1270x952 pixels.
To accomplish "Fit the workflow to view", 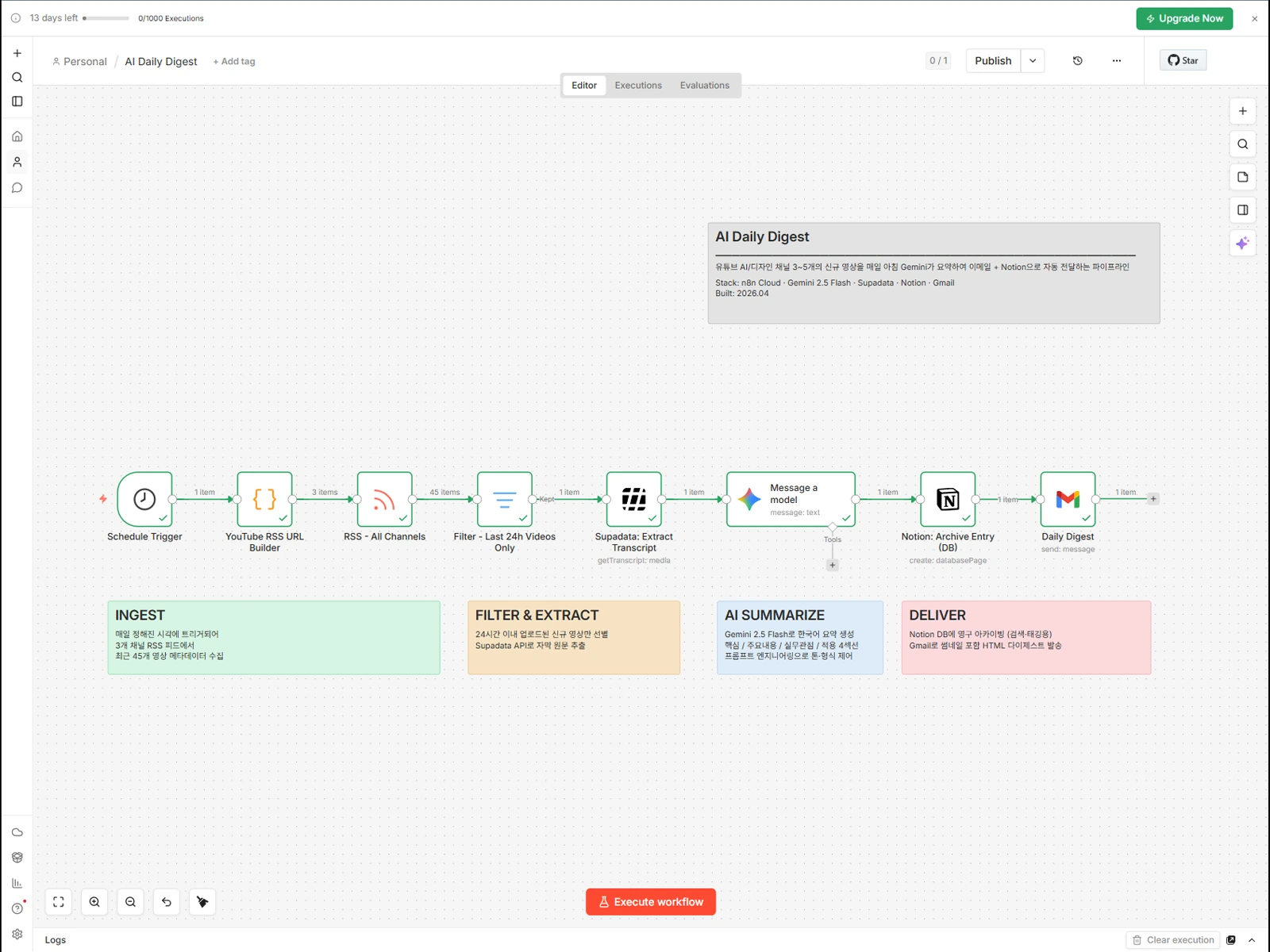I will click(59, 902).
